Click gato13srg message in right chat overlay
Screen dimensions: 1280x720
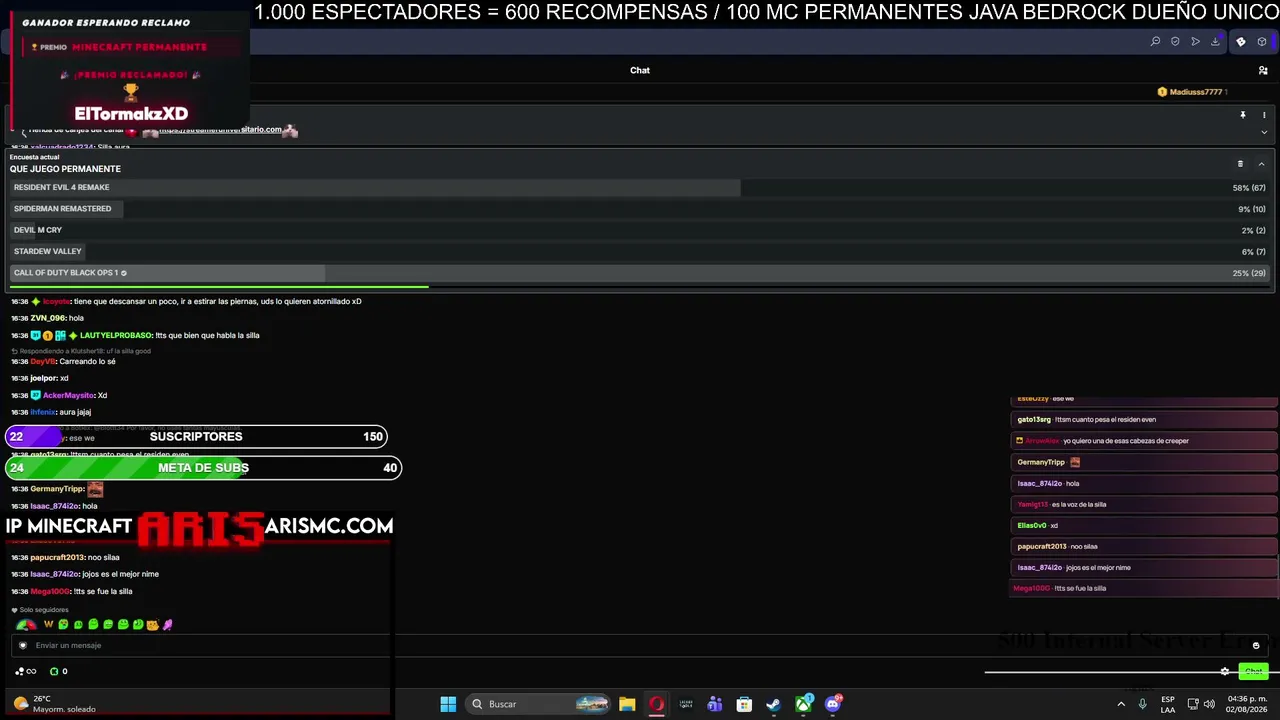click(1144, 420)
